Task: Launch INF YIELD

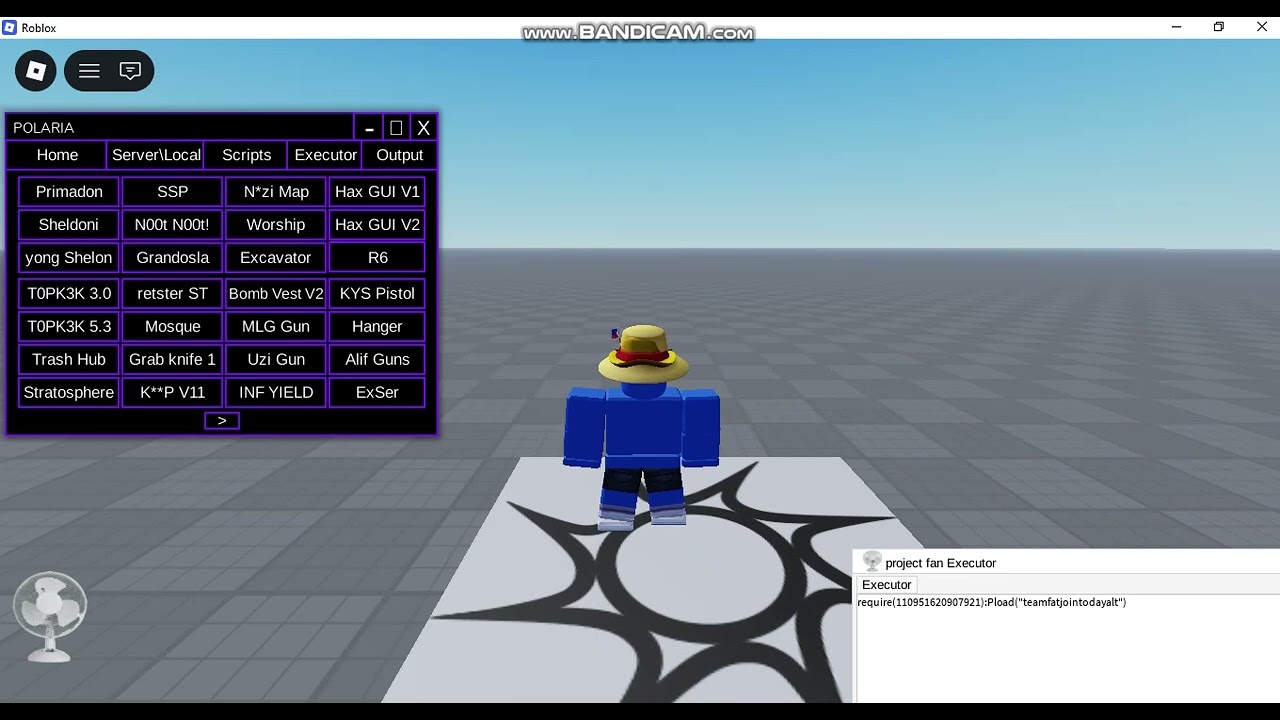Action: [x=276, y=393]
